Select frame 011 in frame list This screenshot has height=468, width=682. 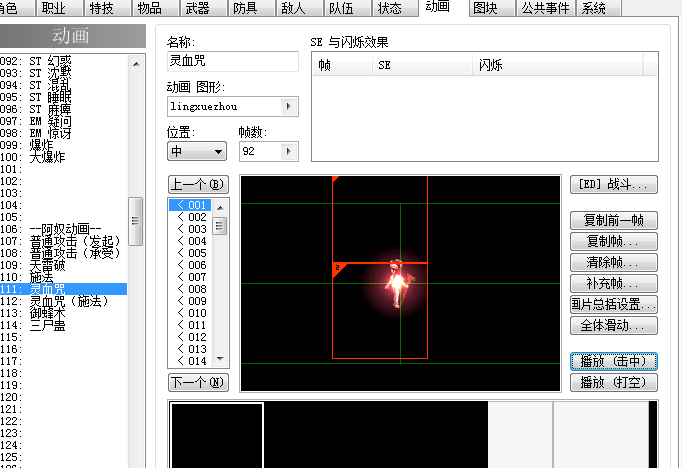(x=190, y=325)
